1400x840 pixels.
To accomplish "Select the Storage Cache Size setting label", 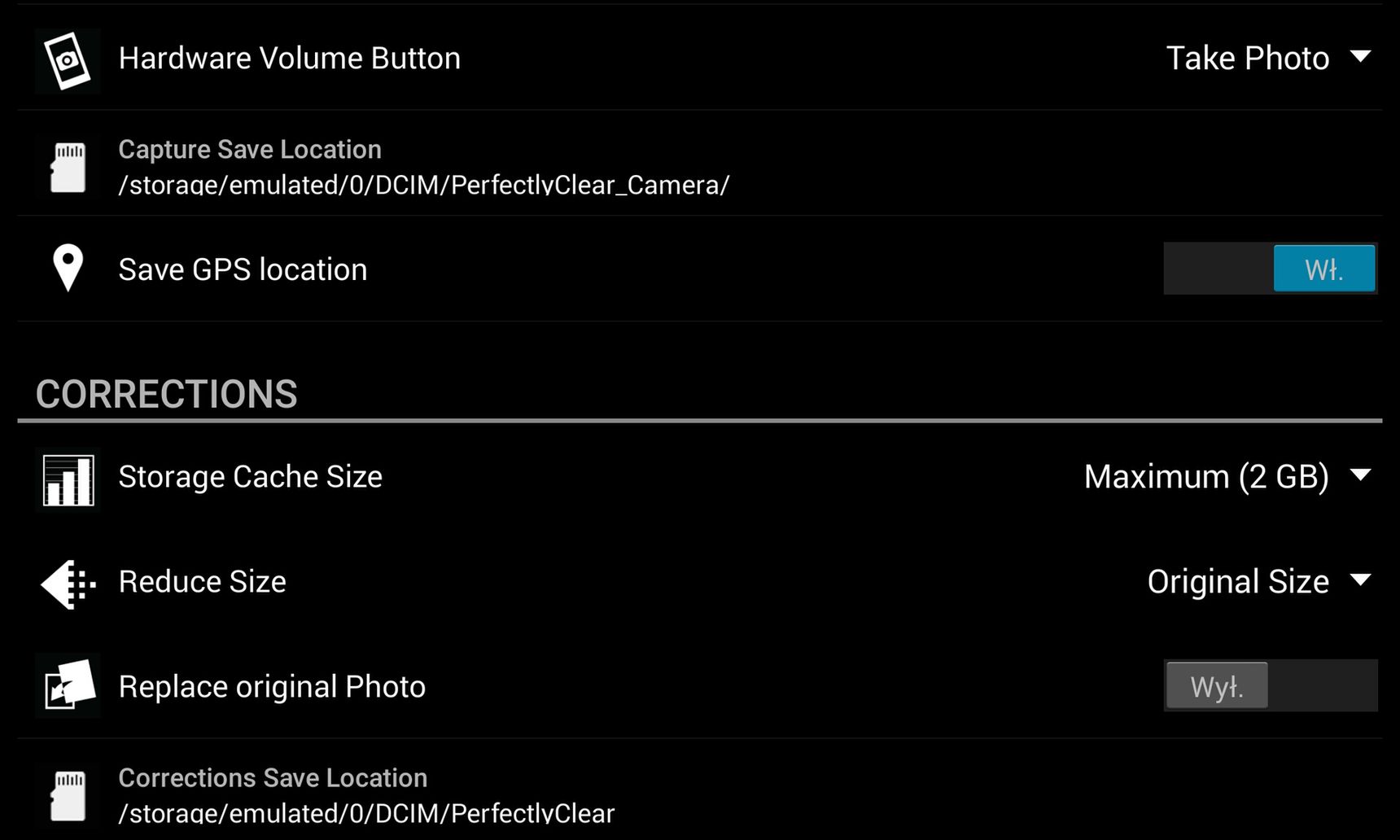I will [x=251, y=477].
